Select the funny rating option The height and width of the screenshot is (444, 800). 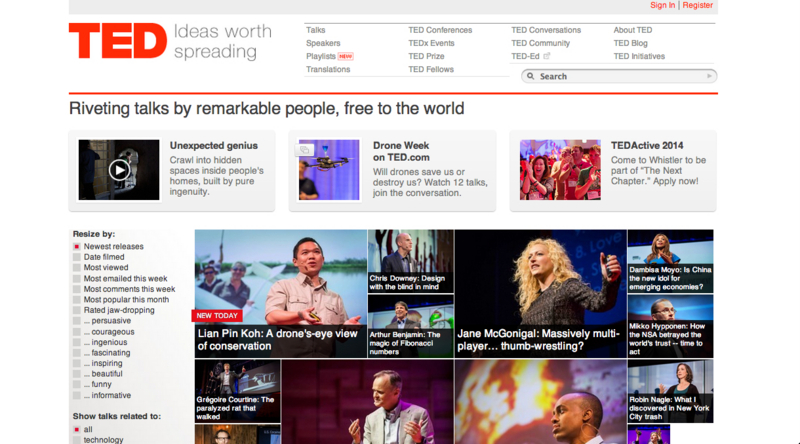pos(77,384)
